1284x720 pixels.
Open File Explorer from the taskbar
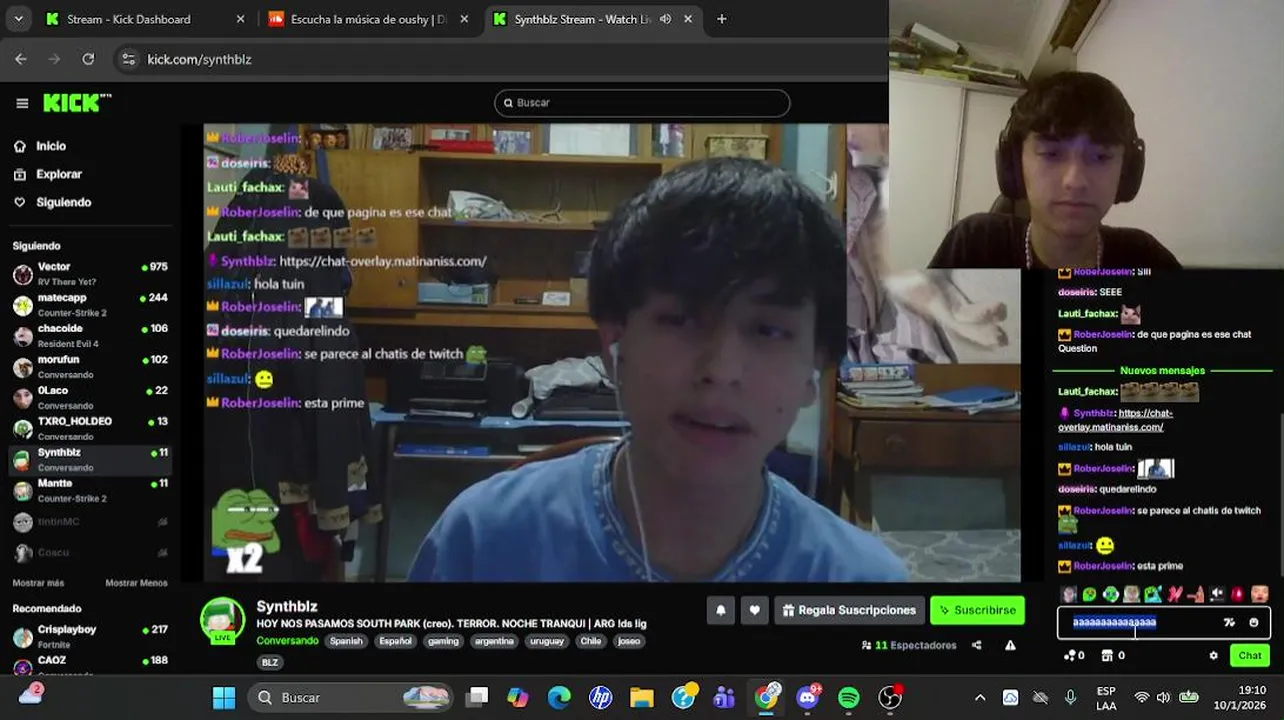(641, 697)
